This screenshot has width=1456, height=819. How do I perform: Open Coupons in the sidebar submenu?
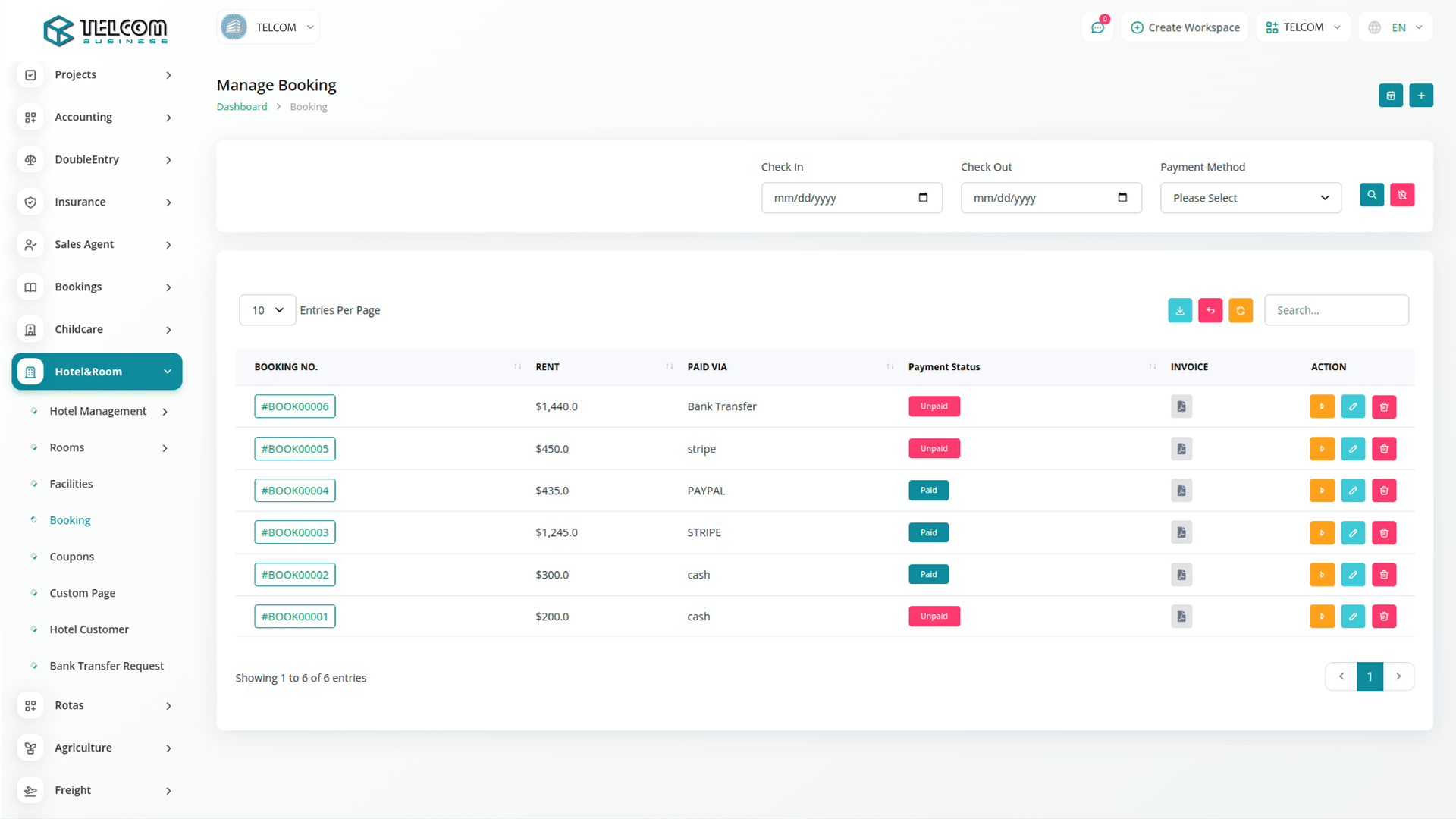coord(72,557)
